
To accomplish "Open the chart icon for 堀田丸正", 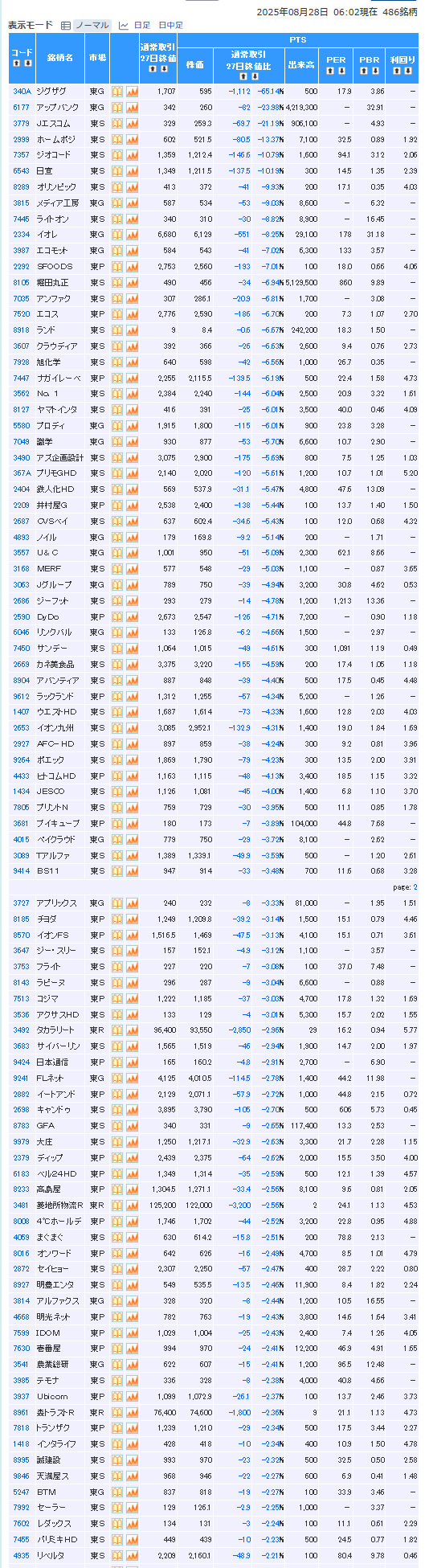I will tap(132, 283).
